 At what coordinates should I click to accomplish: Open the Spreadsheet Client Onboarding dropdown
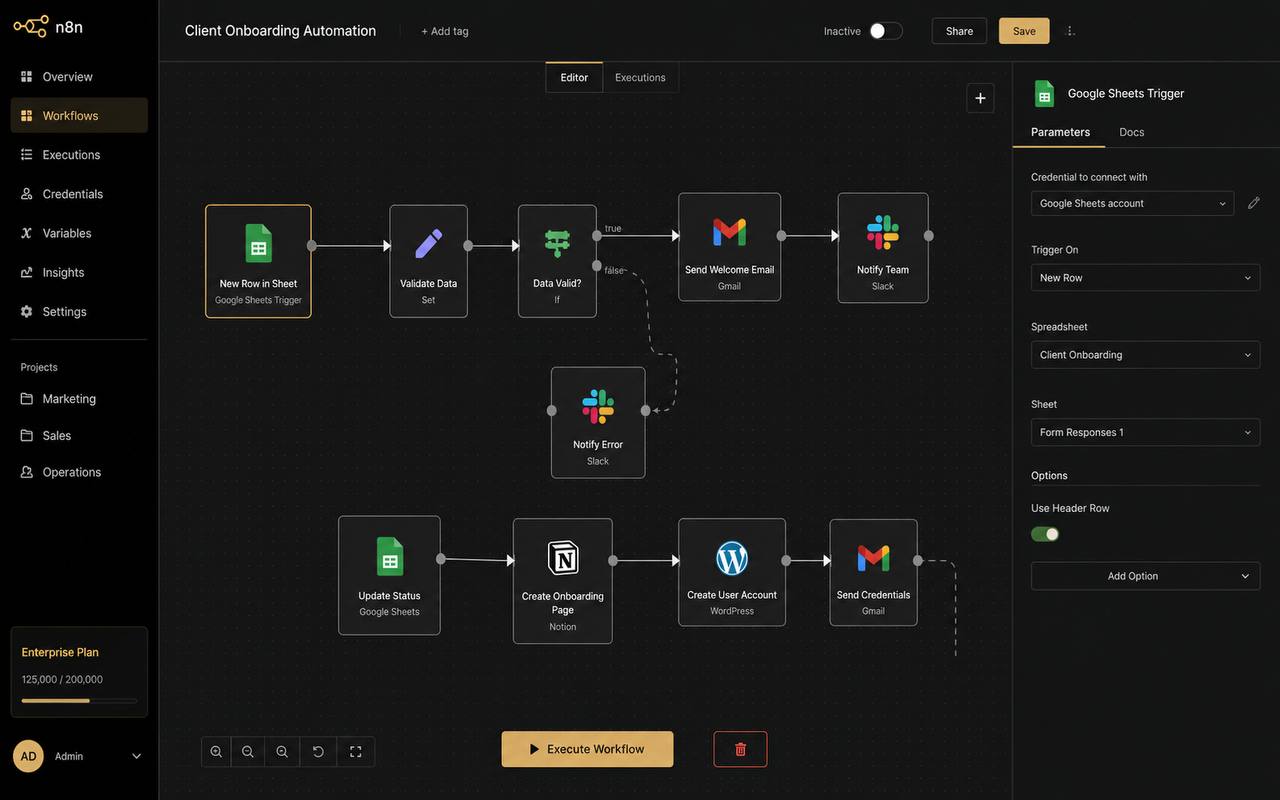coord(1145,355)
